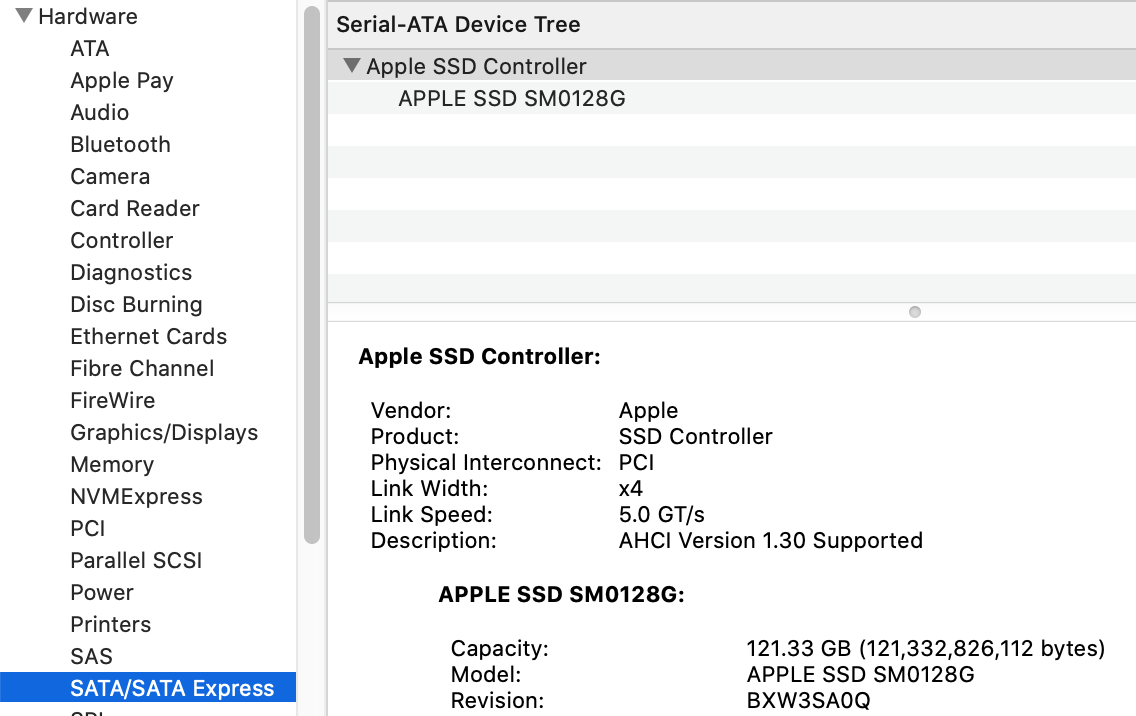The height and width of the screenshot is (716, 1136).
Task: Click the Description: label
Action: [433, 541]
